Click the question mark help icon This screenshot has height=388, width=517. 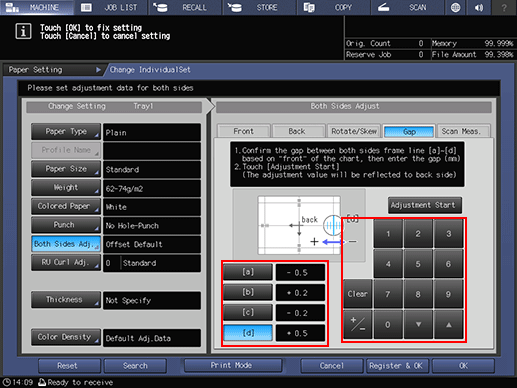point(504,7)
